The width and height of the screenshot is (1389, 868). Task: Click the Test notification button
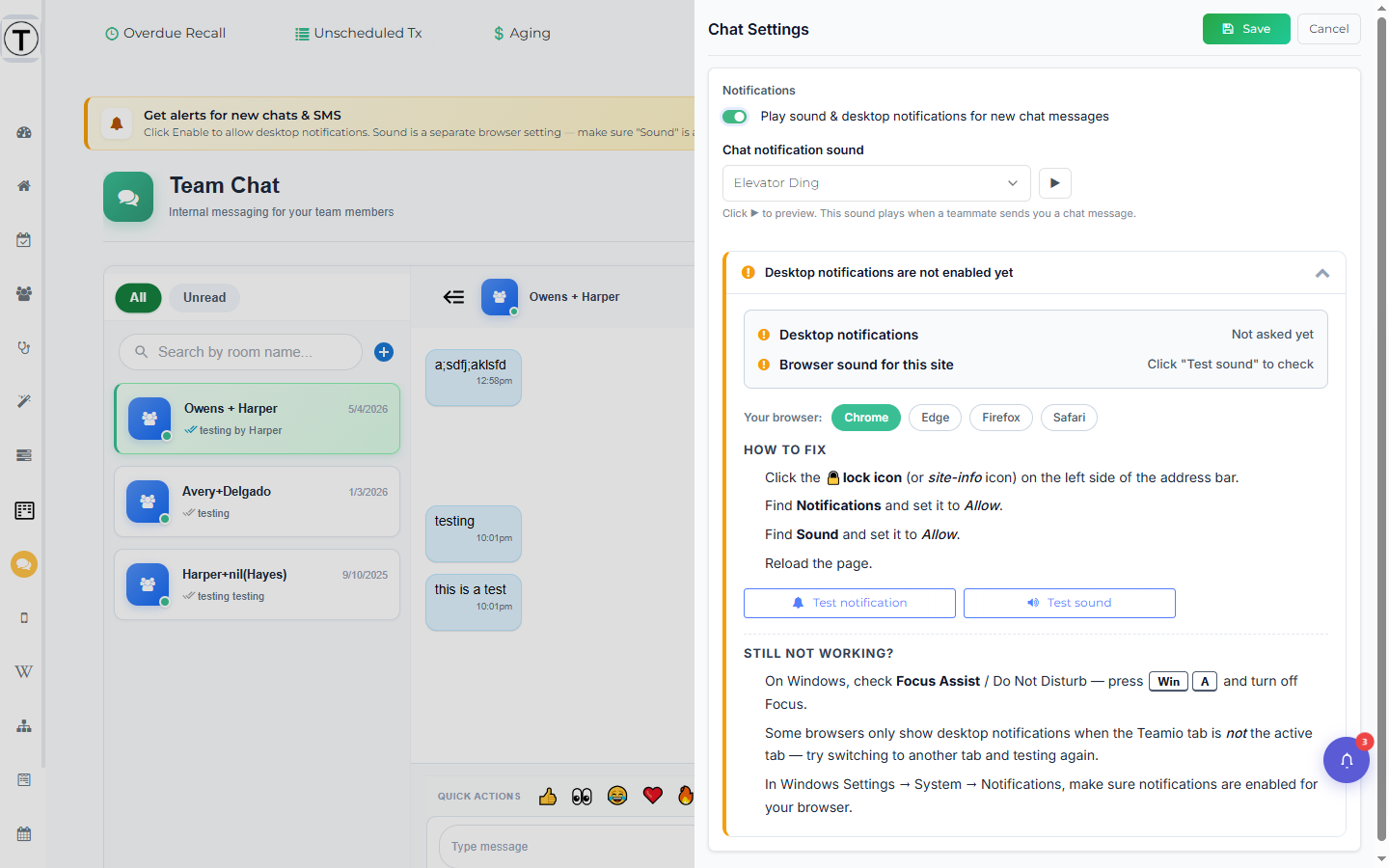[850, 603]
